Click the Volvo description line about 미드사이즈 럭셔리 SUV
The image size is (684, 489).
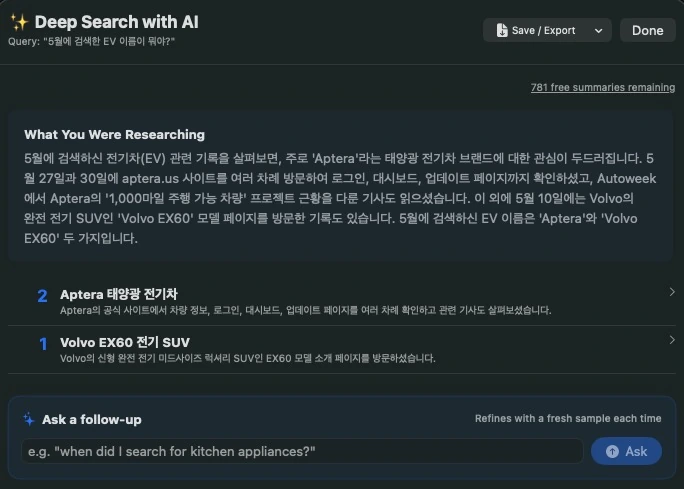click(x=248, y=359)
